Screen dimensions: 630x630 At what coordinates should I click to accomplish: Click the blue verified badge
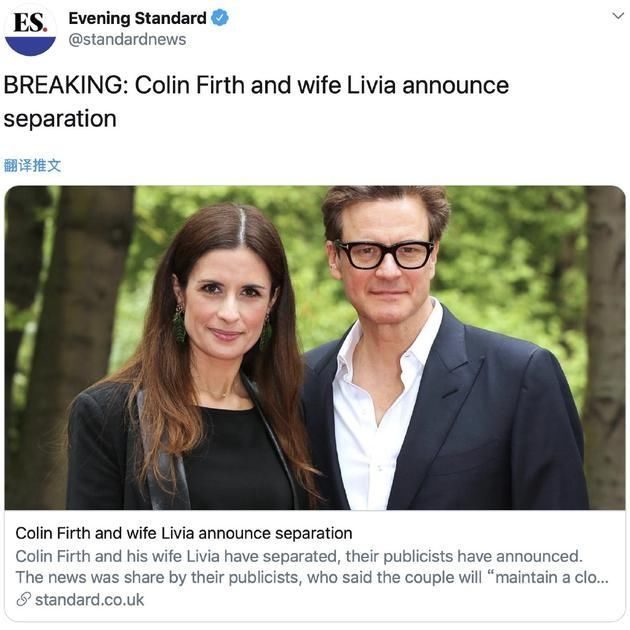point(220,18)
